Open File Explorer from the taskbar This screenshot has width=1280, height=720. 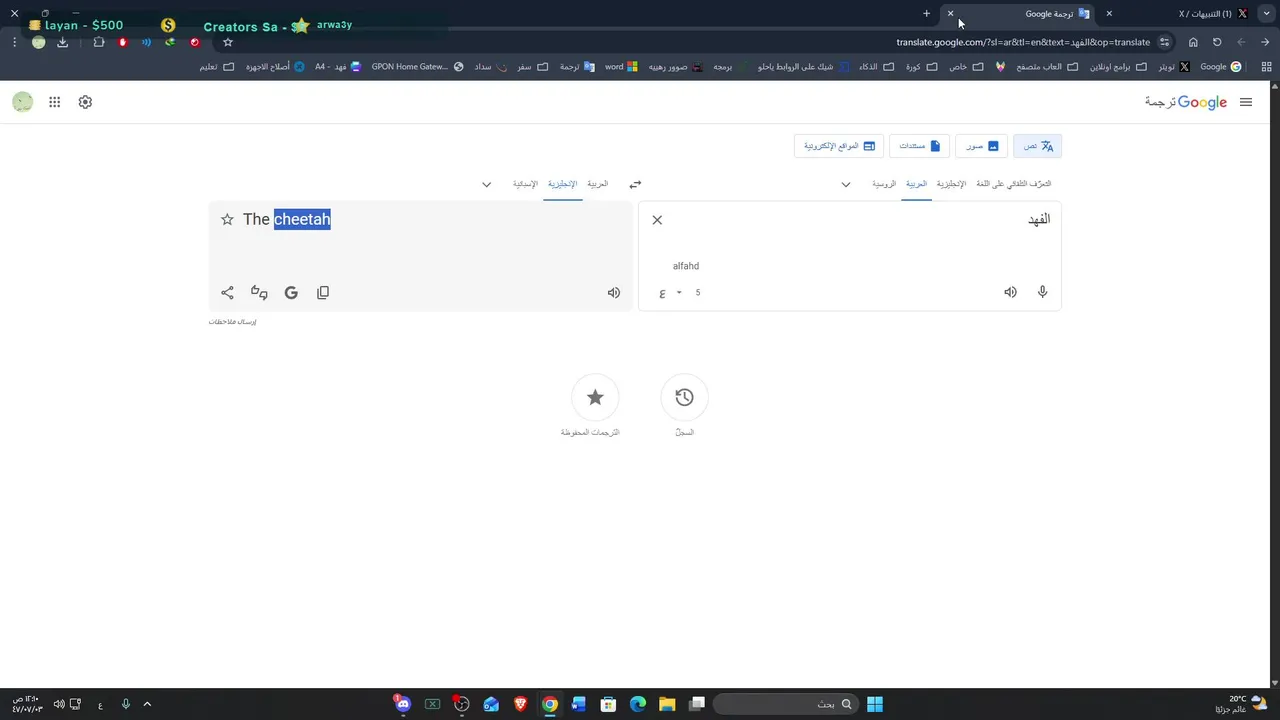point(667,704)
